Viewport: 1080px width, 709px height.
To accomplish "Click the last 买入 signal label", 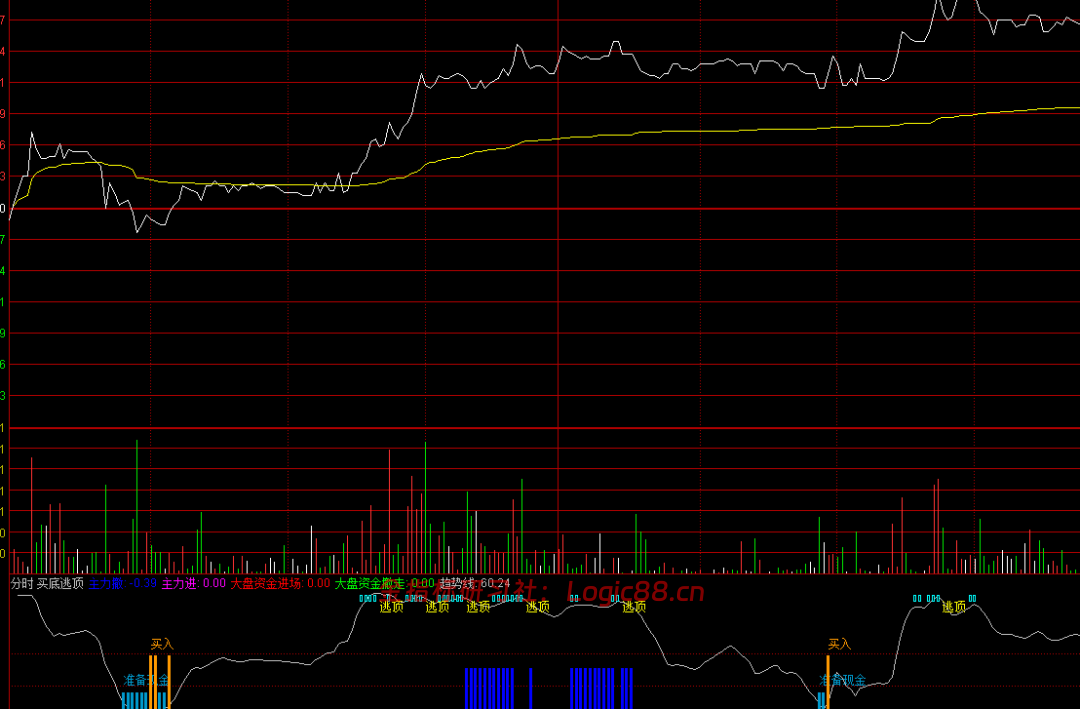I will tap(840, 644).
